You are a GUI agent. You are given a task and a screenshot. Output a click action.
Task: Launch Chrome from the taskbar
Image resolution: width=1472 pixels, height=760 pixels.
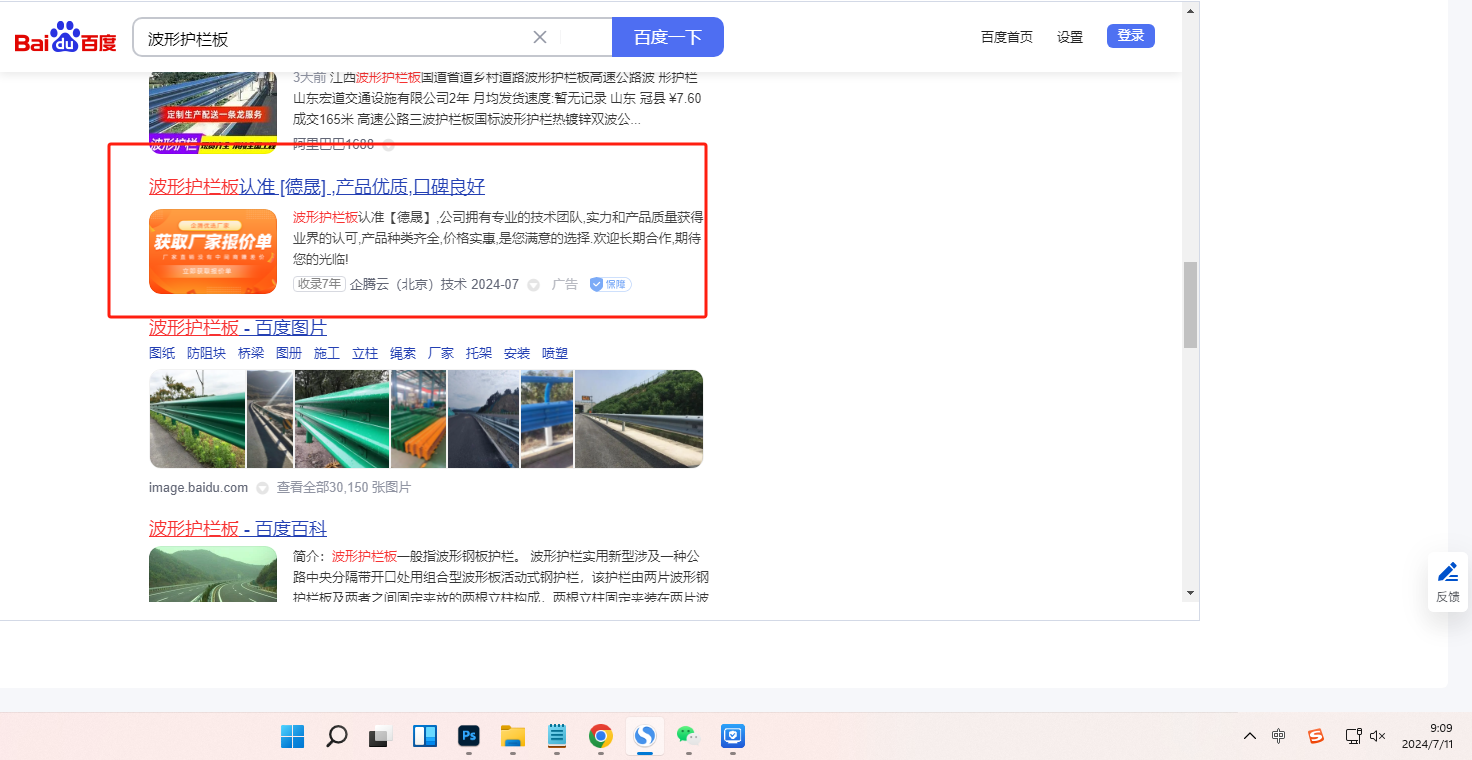click(x=600, y=737)
